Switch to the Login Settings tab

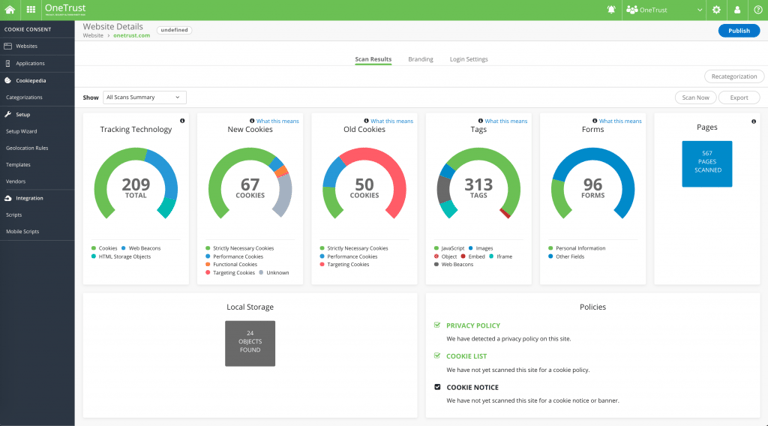pyautogui.click(x=468, y=59)
